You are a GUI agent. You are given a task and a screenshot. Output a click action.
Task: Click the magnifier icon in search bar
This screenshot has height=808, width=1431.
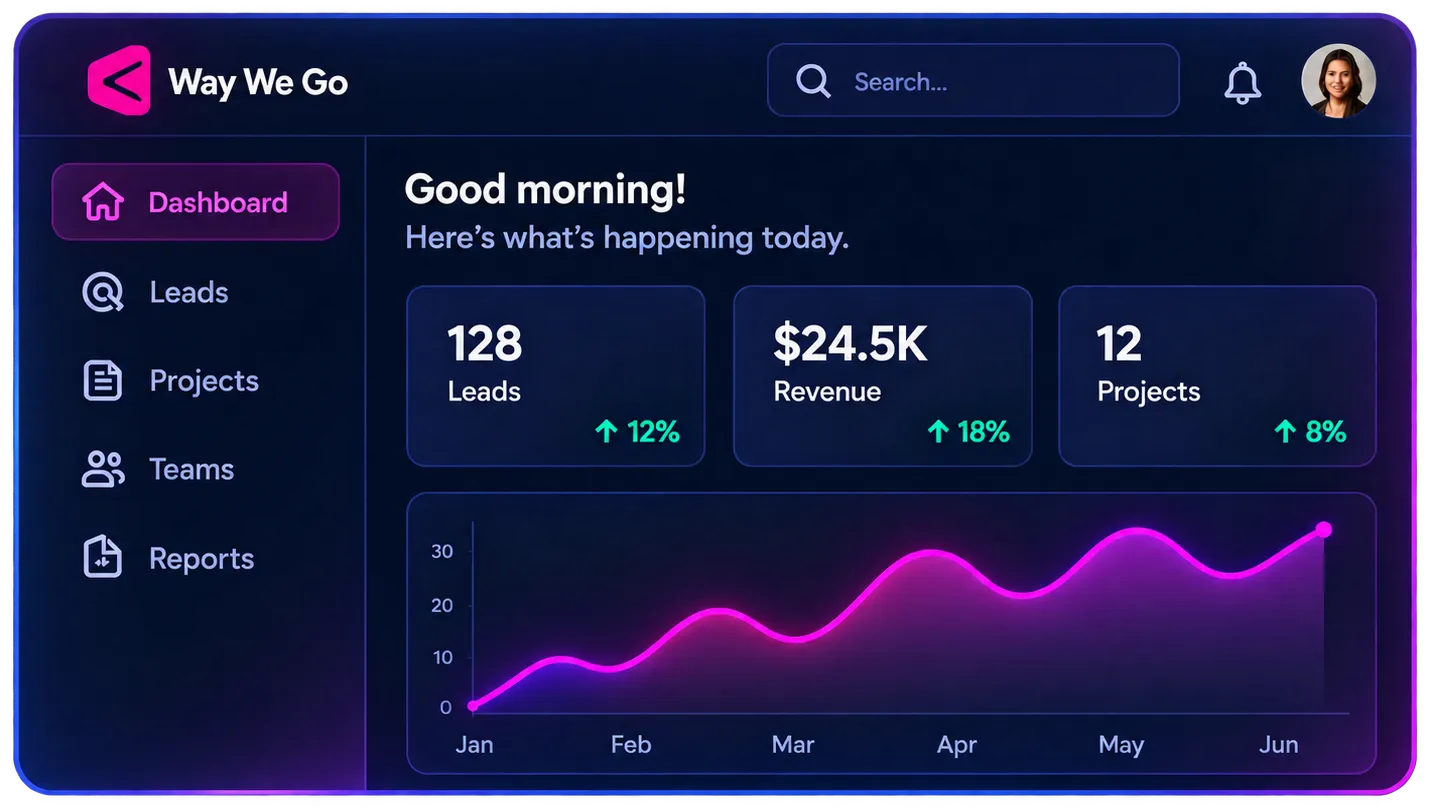pyautogui.click(x=813, y=81)
